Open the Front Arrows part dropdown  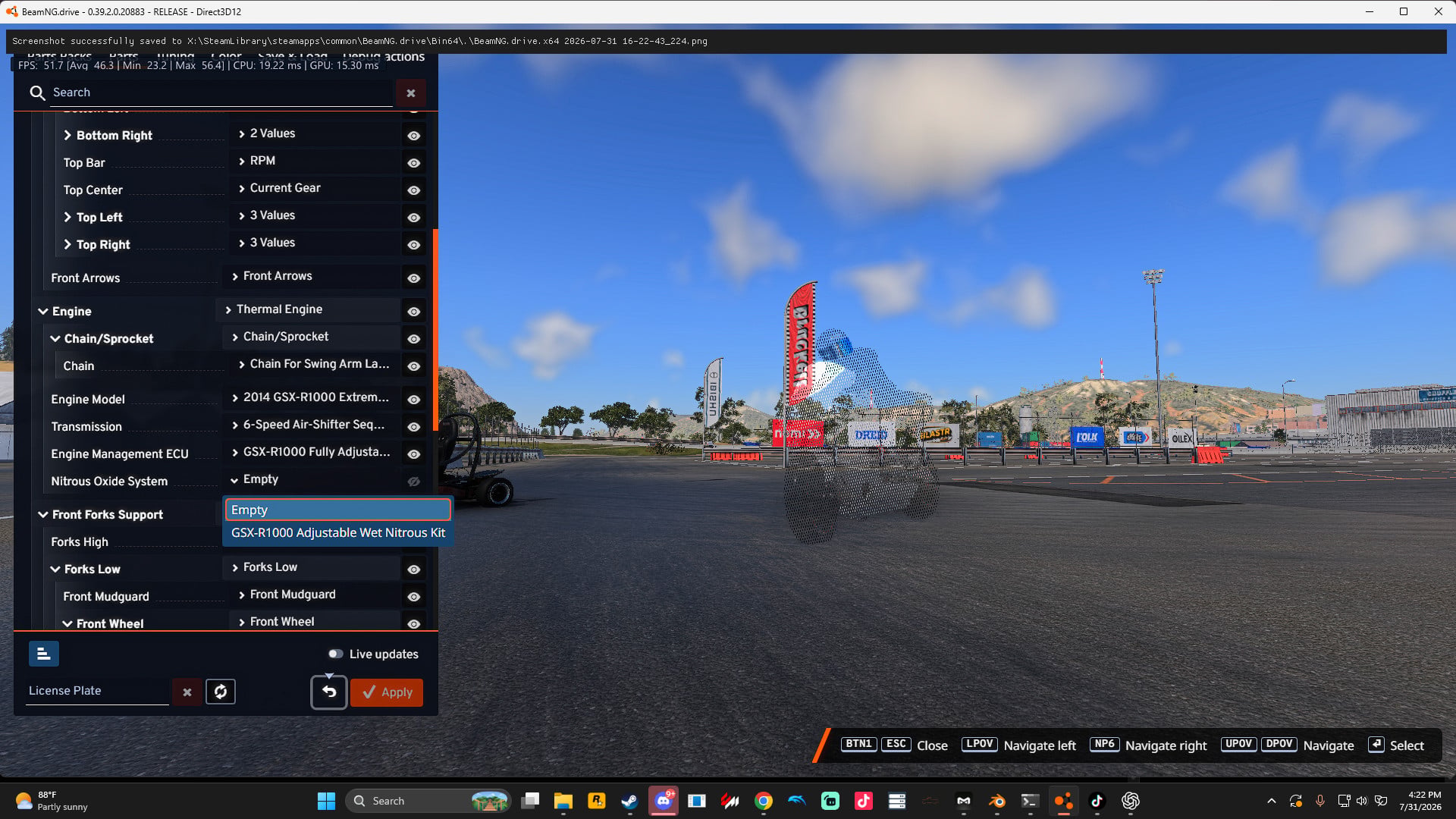click(x=312, y=276)
